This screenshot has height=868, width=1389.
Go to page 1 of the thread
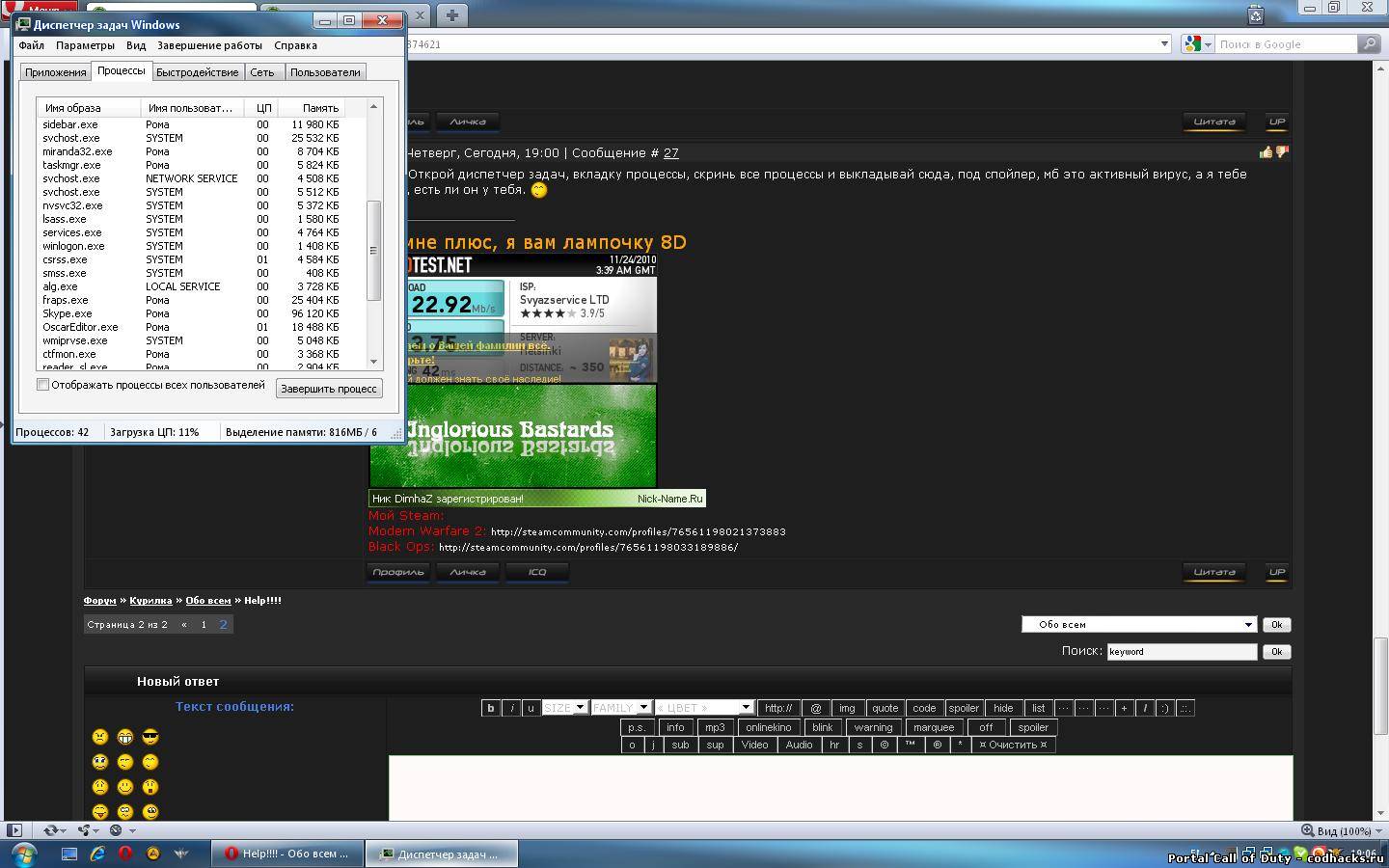[204, 624]
